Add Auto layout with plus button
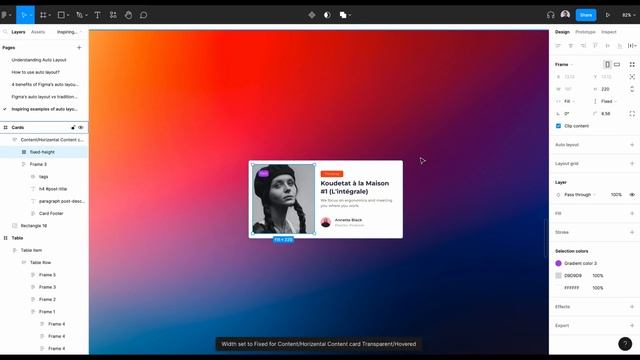Viewport: 640px width, 360px height. pyautogui.click(x=632, y=144)
